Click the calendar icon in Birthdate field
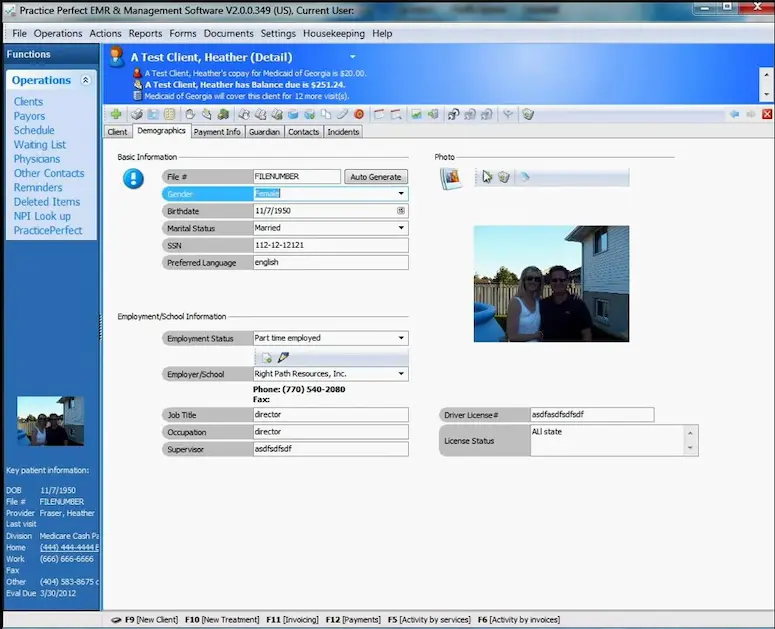Viewport: 775px width, 629px height. [401, 211]
